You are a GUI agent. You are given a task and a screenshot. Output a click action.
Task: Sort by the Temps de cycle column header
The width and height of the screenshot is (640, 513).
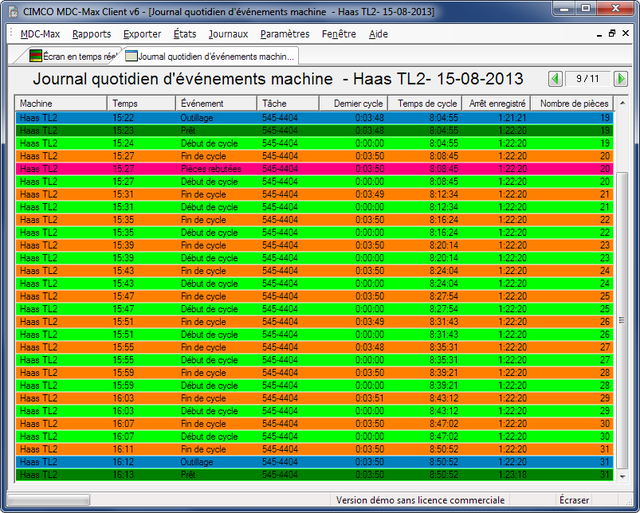point(424,104)
